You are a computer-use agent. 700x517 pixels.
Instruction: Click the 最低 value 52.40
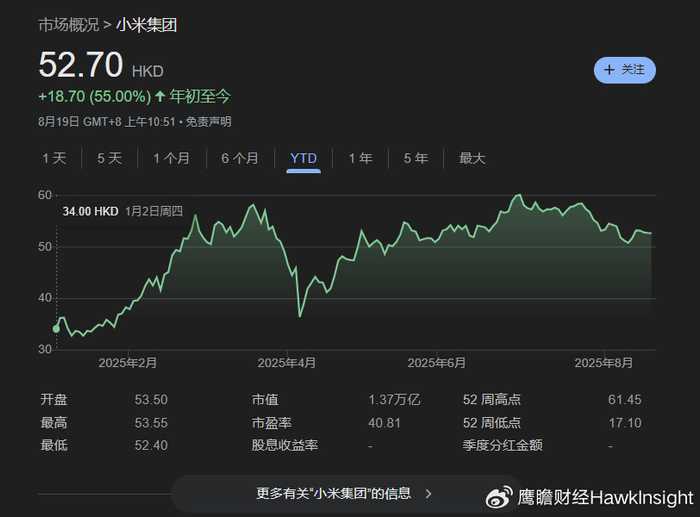click(x=151, y=445)
